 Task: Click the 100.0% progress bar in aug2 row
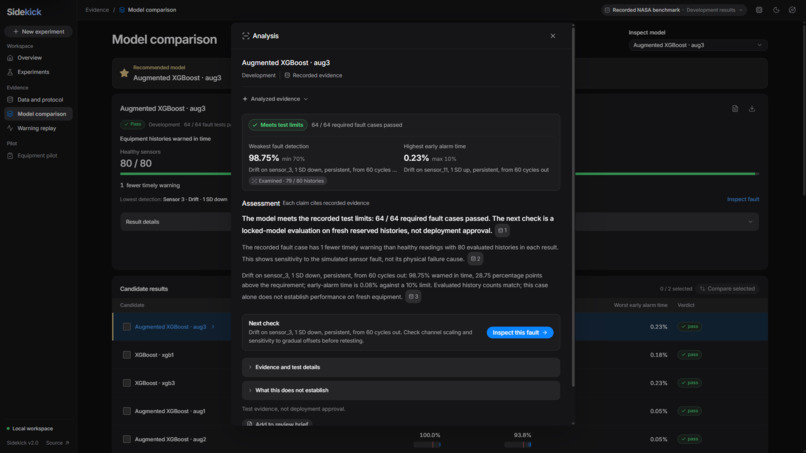(x=428, y=445)
